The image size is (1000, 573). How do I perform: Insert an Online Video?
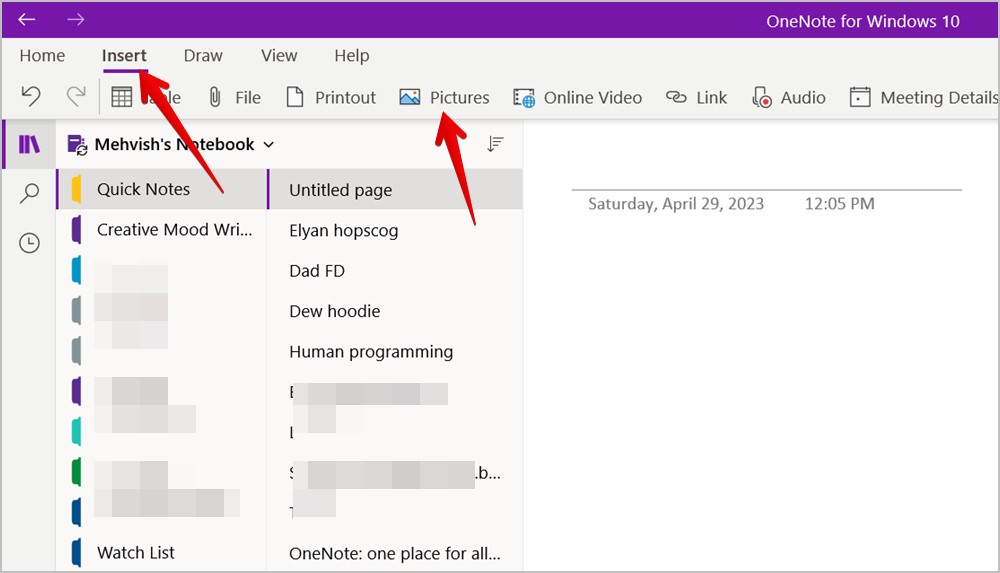(578, 98)
